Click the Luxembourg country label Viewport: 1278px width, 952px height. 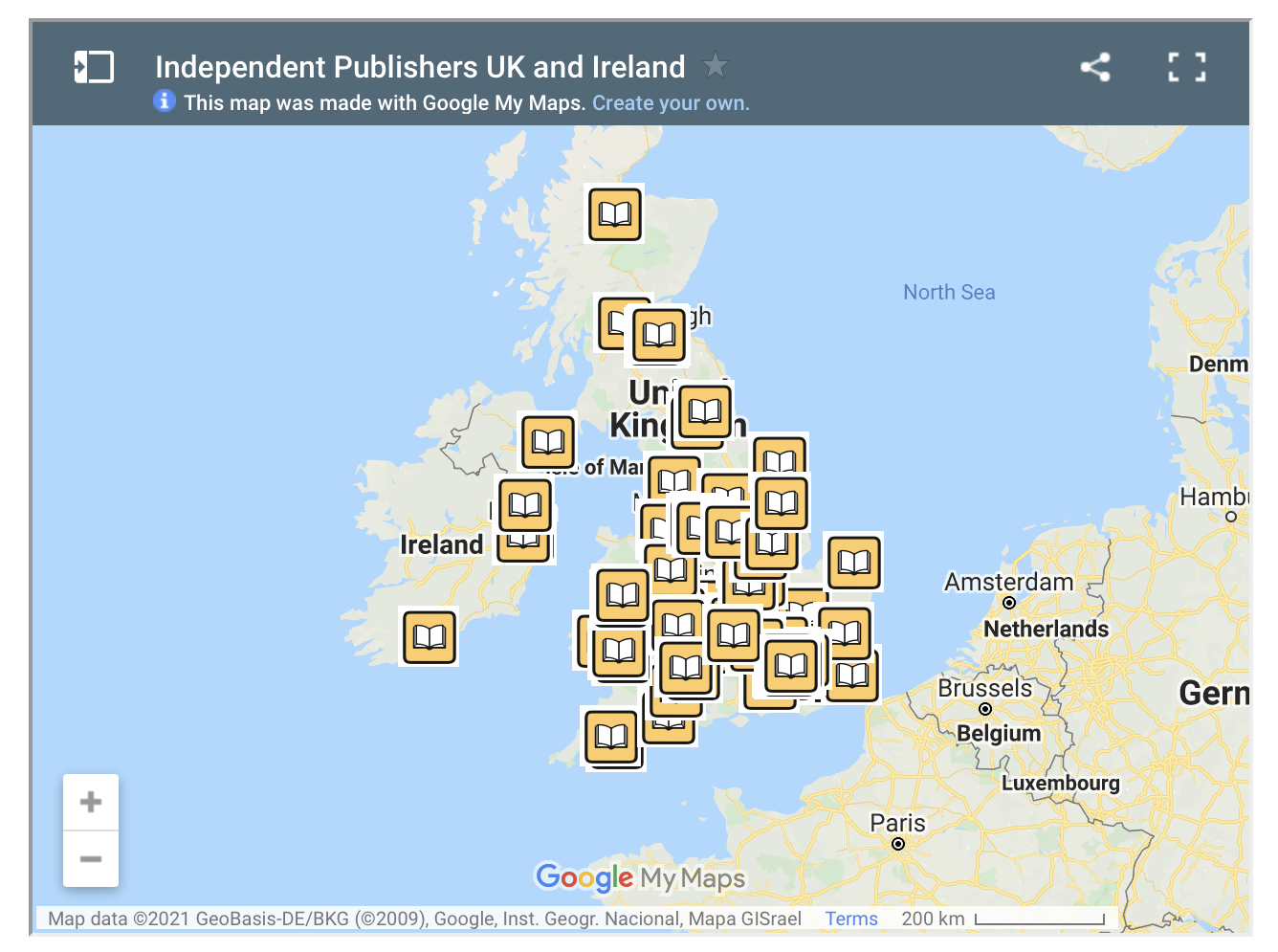(1061, 783)
